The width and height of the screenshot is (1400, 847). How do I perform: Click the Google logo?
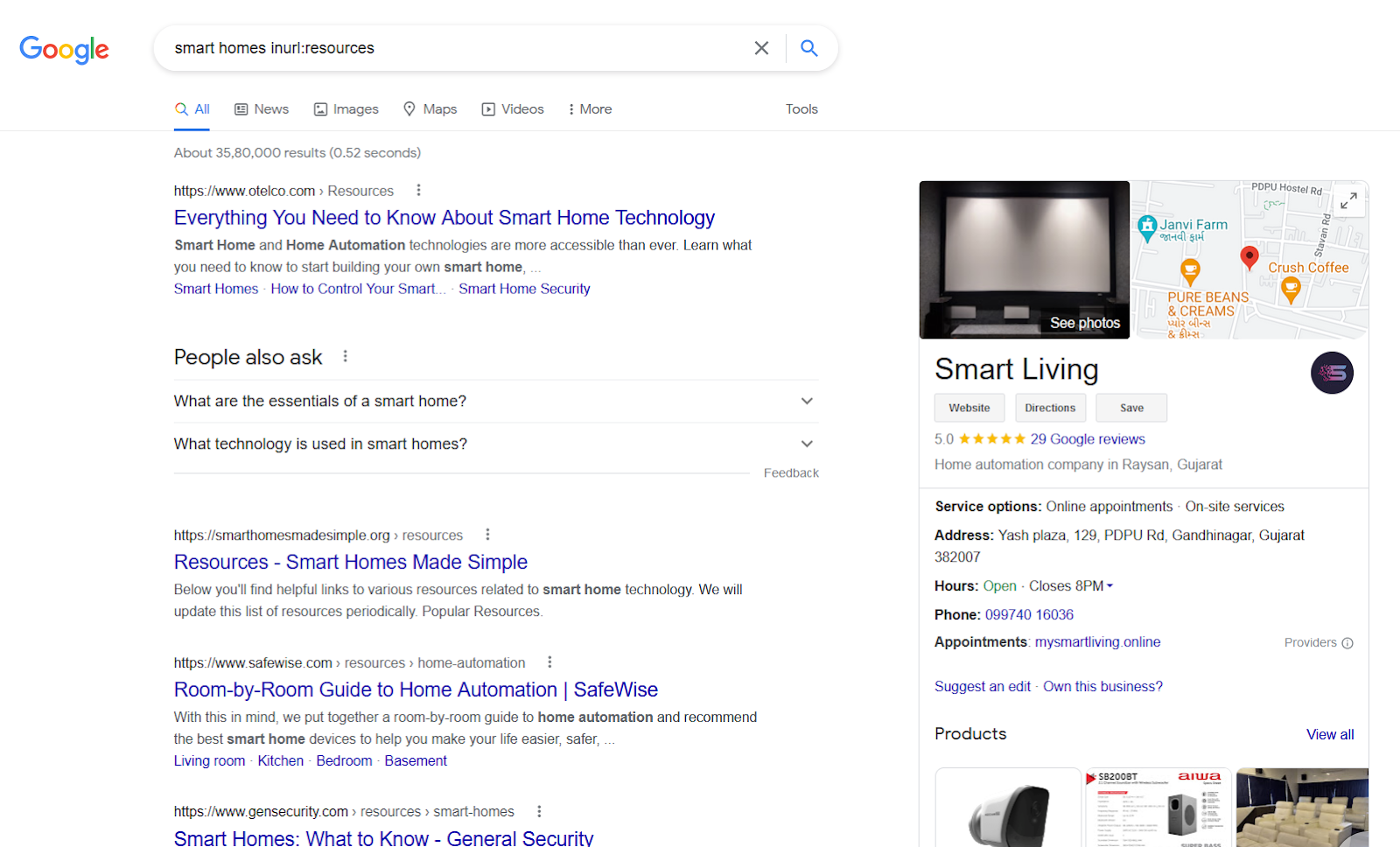(64, 49)
